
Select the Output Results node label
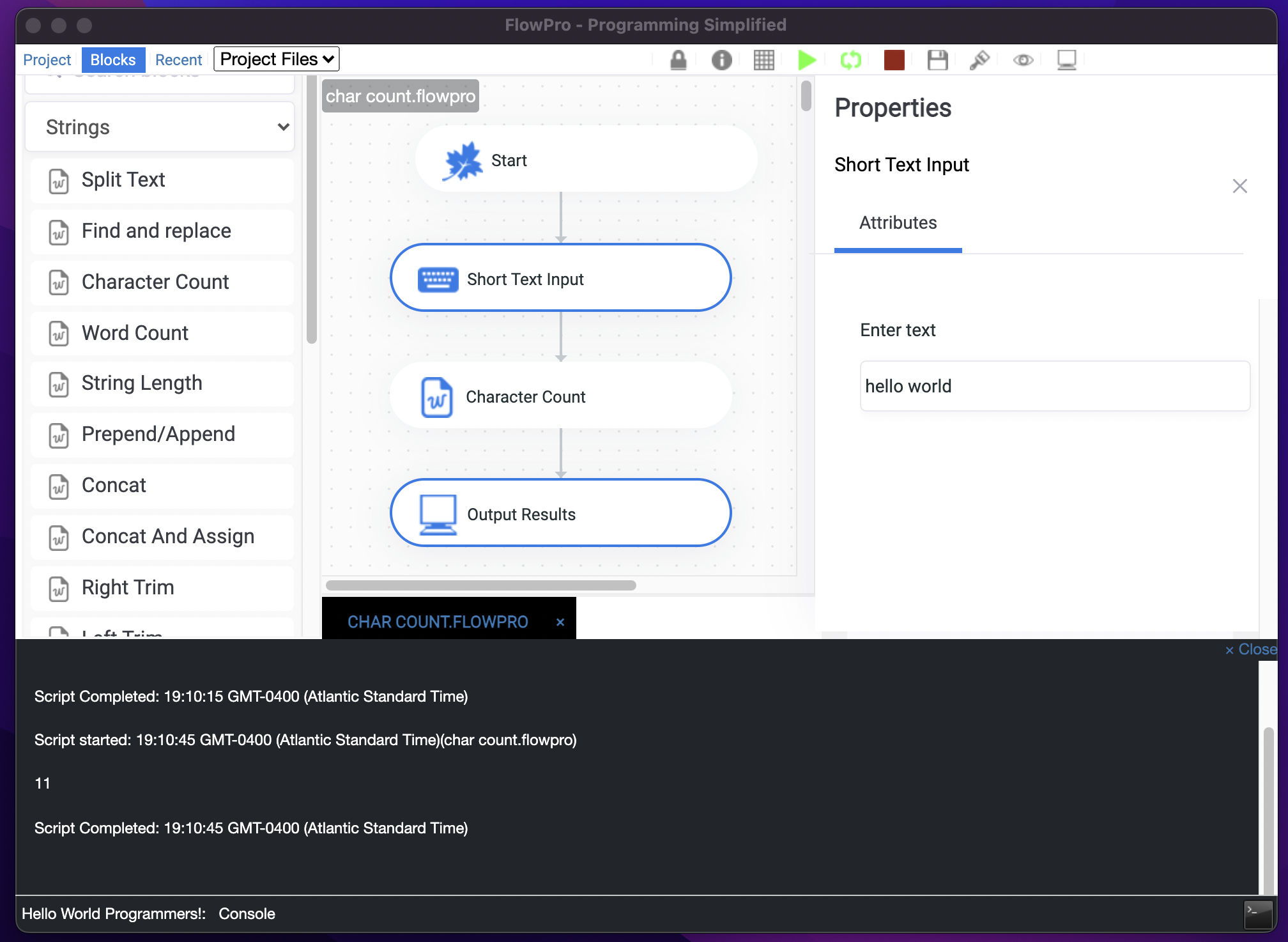tap(521, 514)
